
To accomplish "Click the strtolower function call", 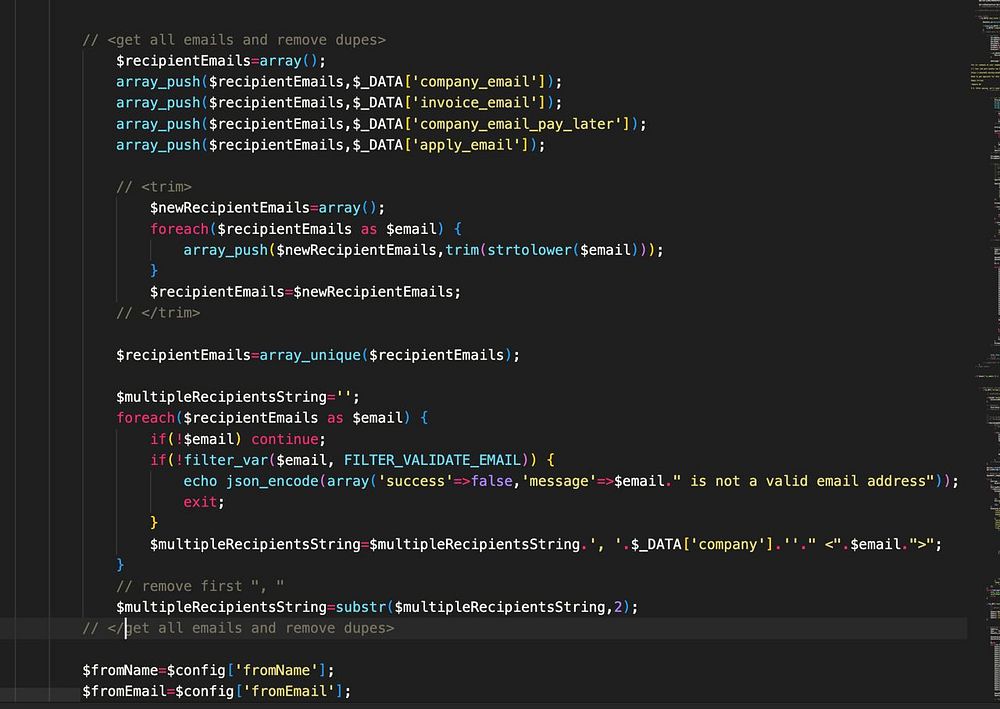I will coord(529,250).
